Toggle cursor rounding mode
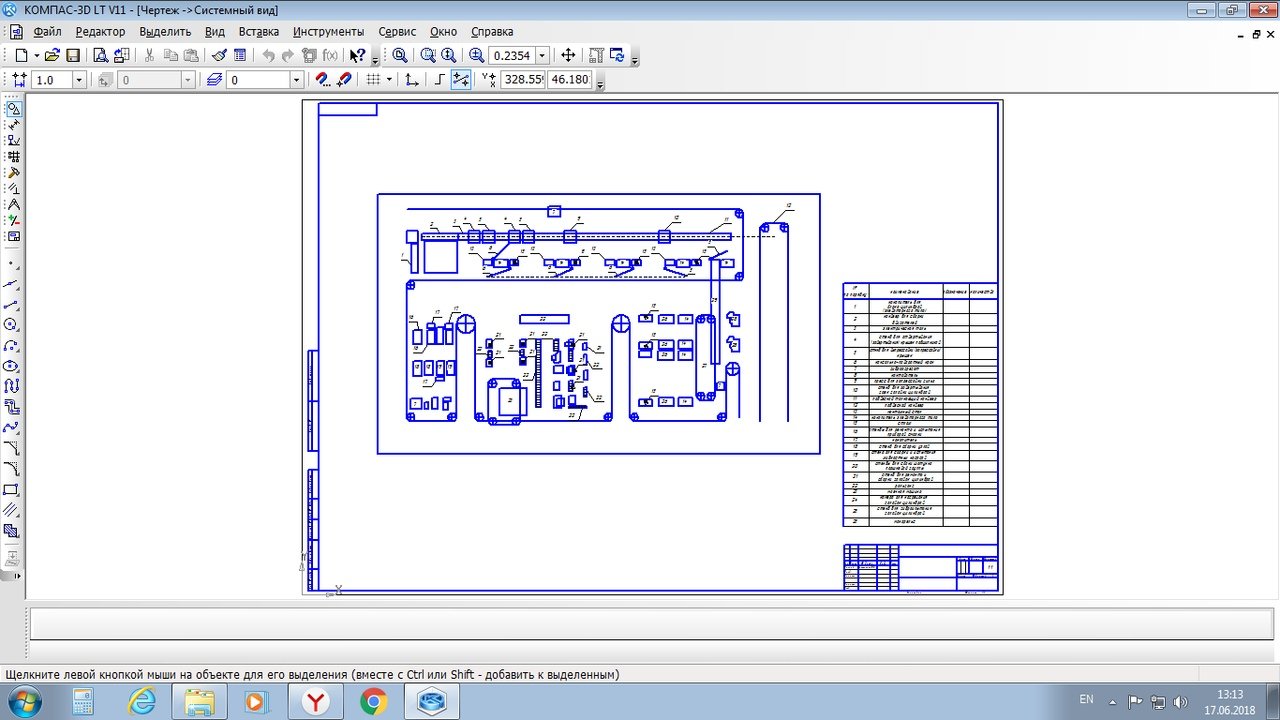The width and height of the screenshot is (1280, 720). [x=461, y=80]
